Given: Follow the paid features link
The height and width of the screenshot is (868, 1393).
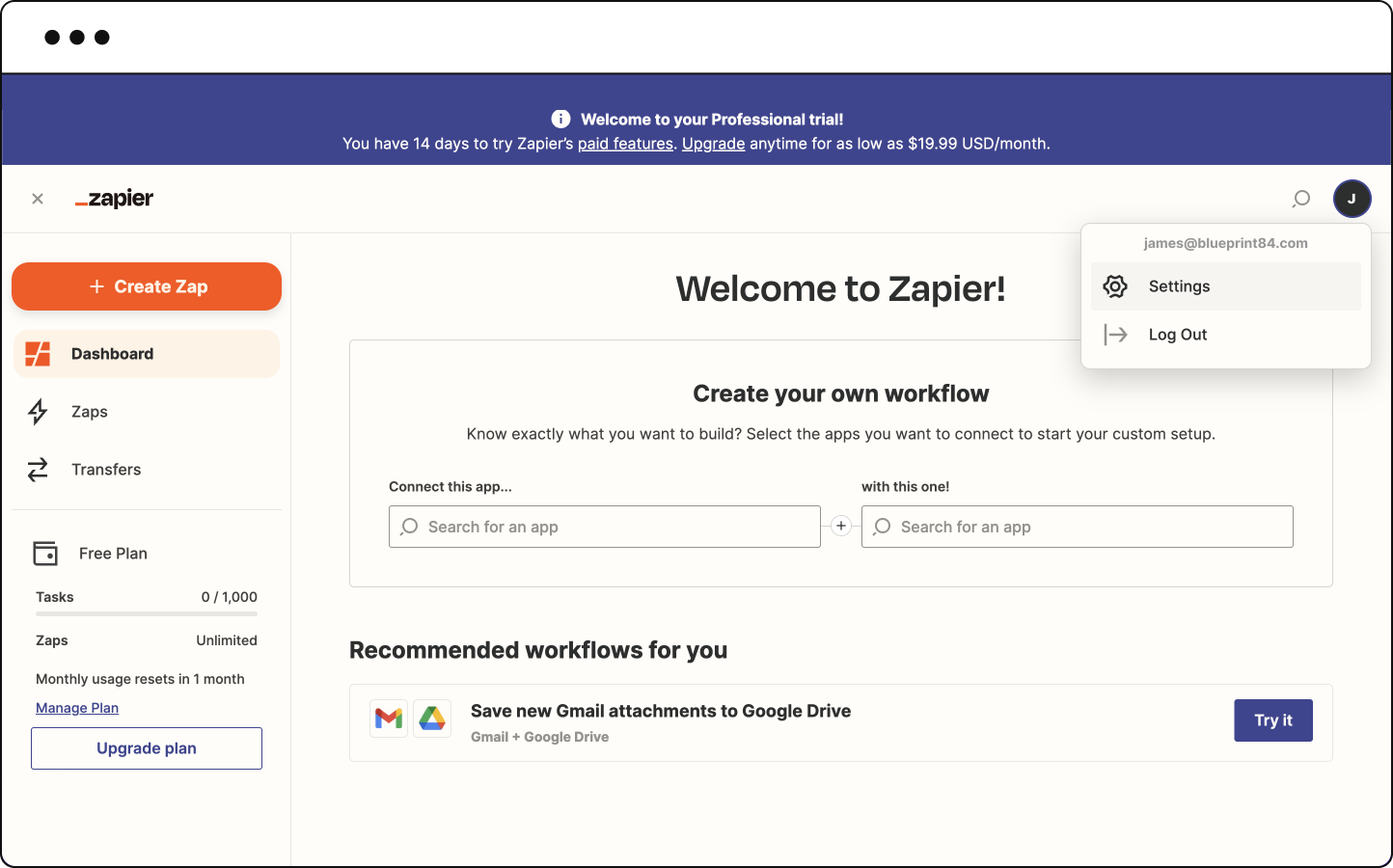Looking at the screenshot, I should pyautogui.click(x=625, y=144).
